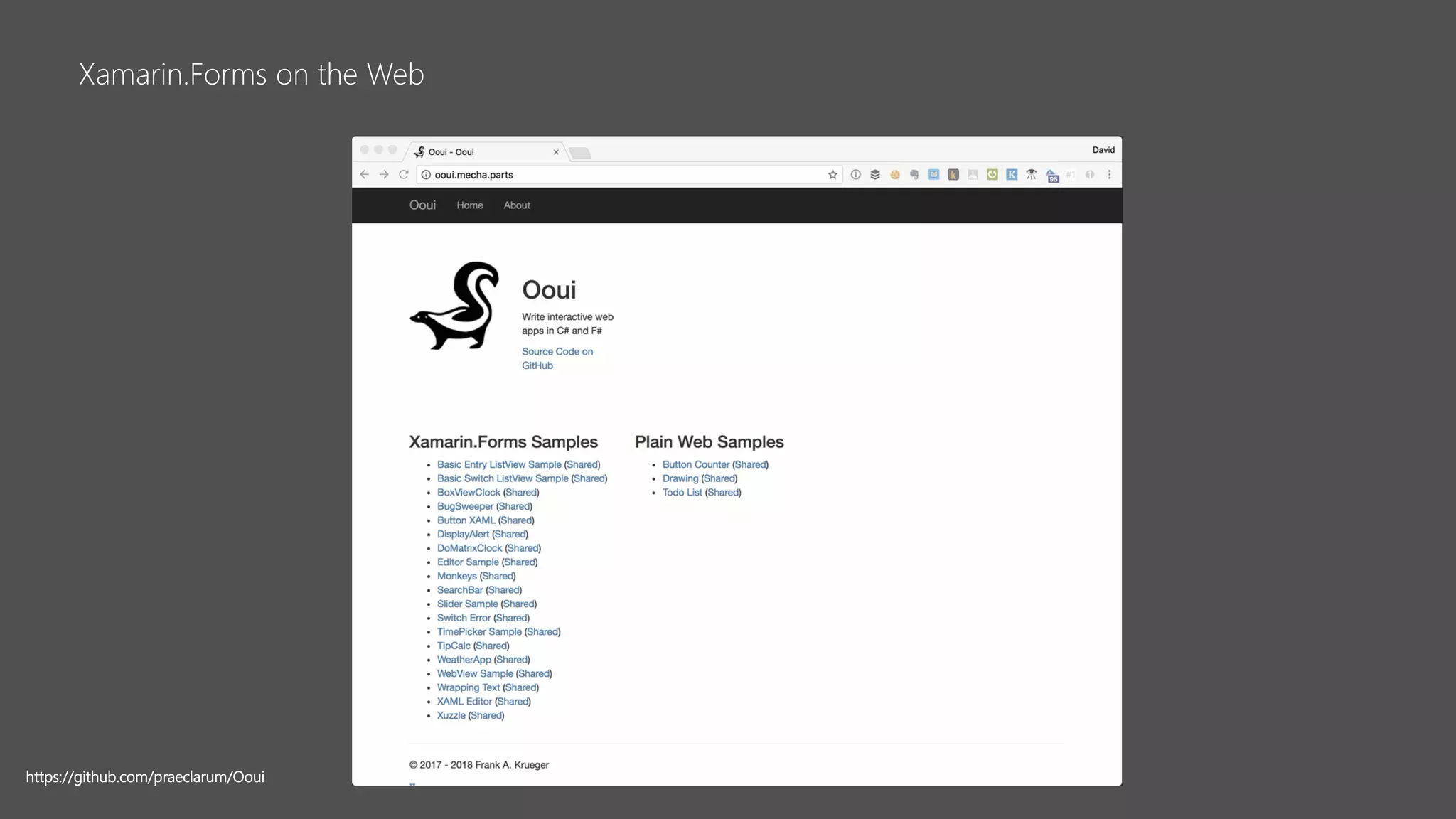
Task: Open the Evernote elephant extension
Action: (914, 175)
